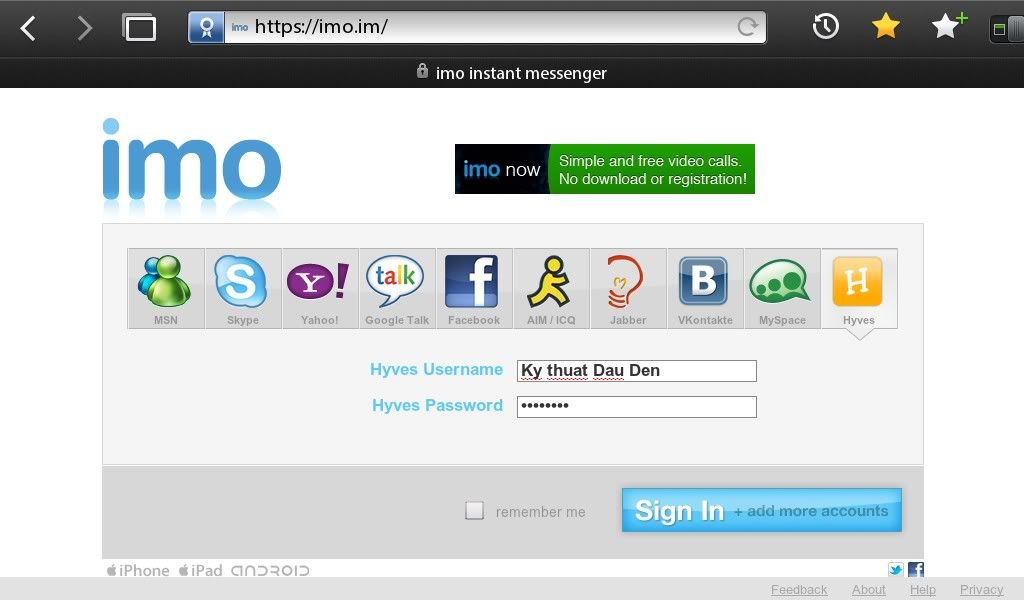This screenshot has width=1024, height=600.
Task: Open imo Twitter page icon
Action: point(895,570)
